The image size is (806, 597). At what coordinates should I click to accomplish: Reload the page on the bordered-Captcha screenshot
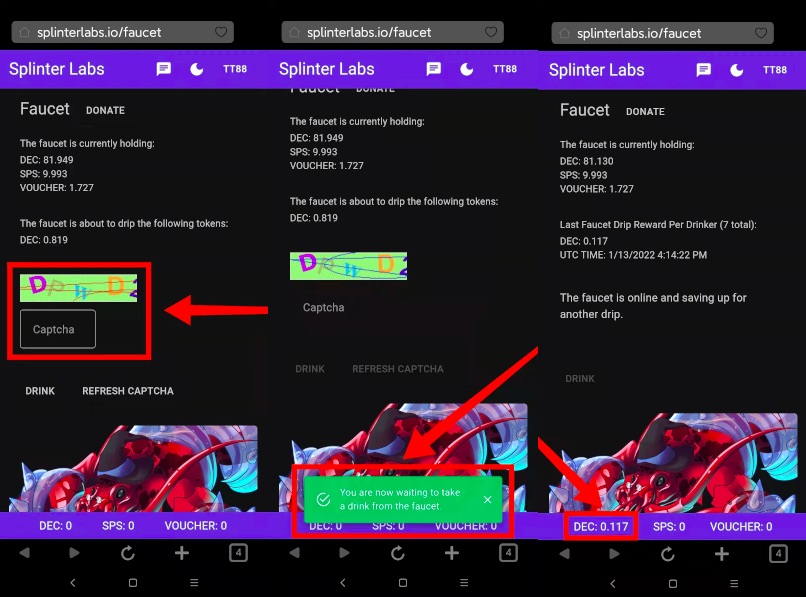[127, 553]
